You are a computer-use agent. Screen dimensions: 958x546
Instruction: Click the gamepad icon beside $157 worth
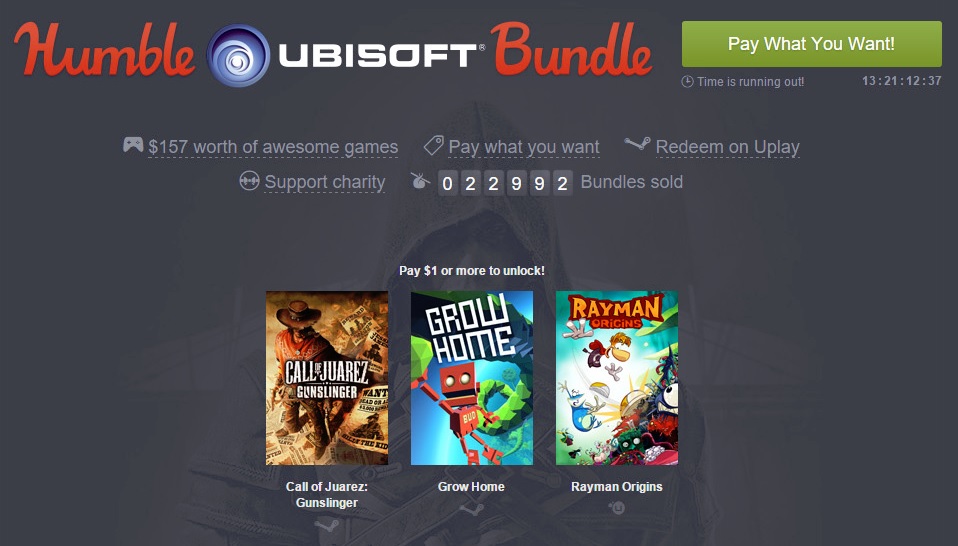tap(133, 145)
